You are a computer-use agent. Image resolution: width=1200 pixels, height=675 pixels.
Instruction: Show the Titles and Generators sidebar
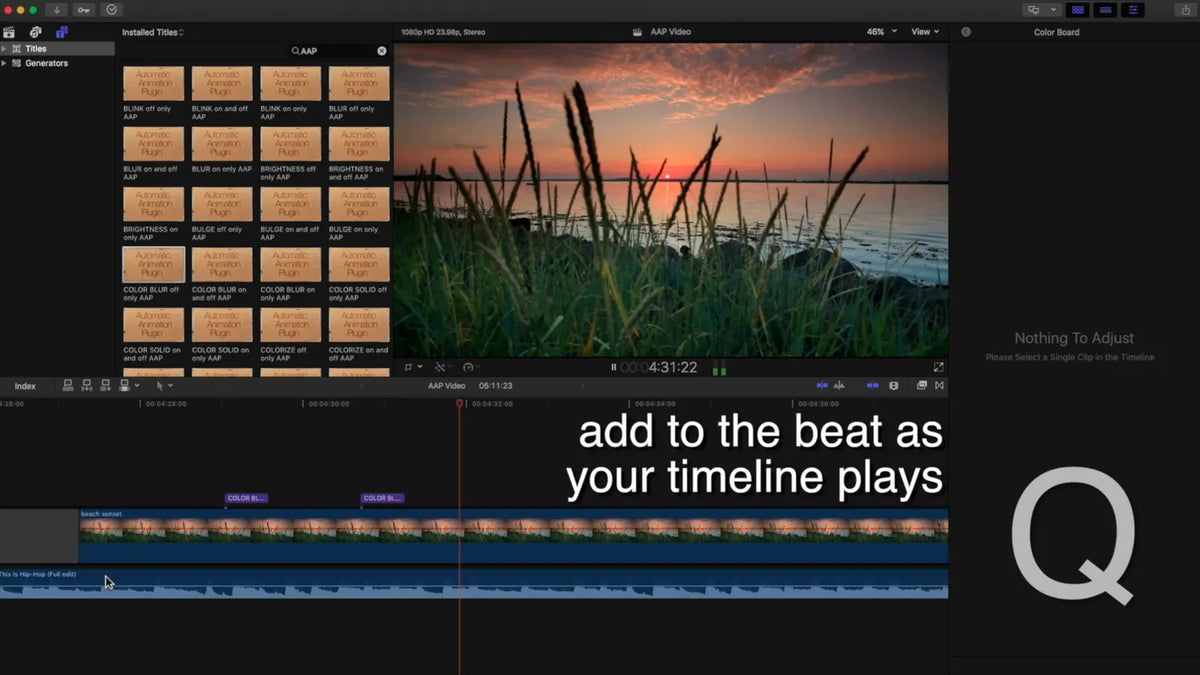62,32
